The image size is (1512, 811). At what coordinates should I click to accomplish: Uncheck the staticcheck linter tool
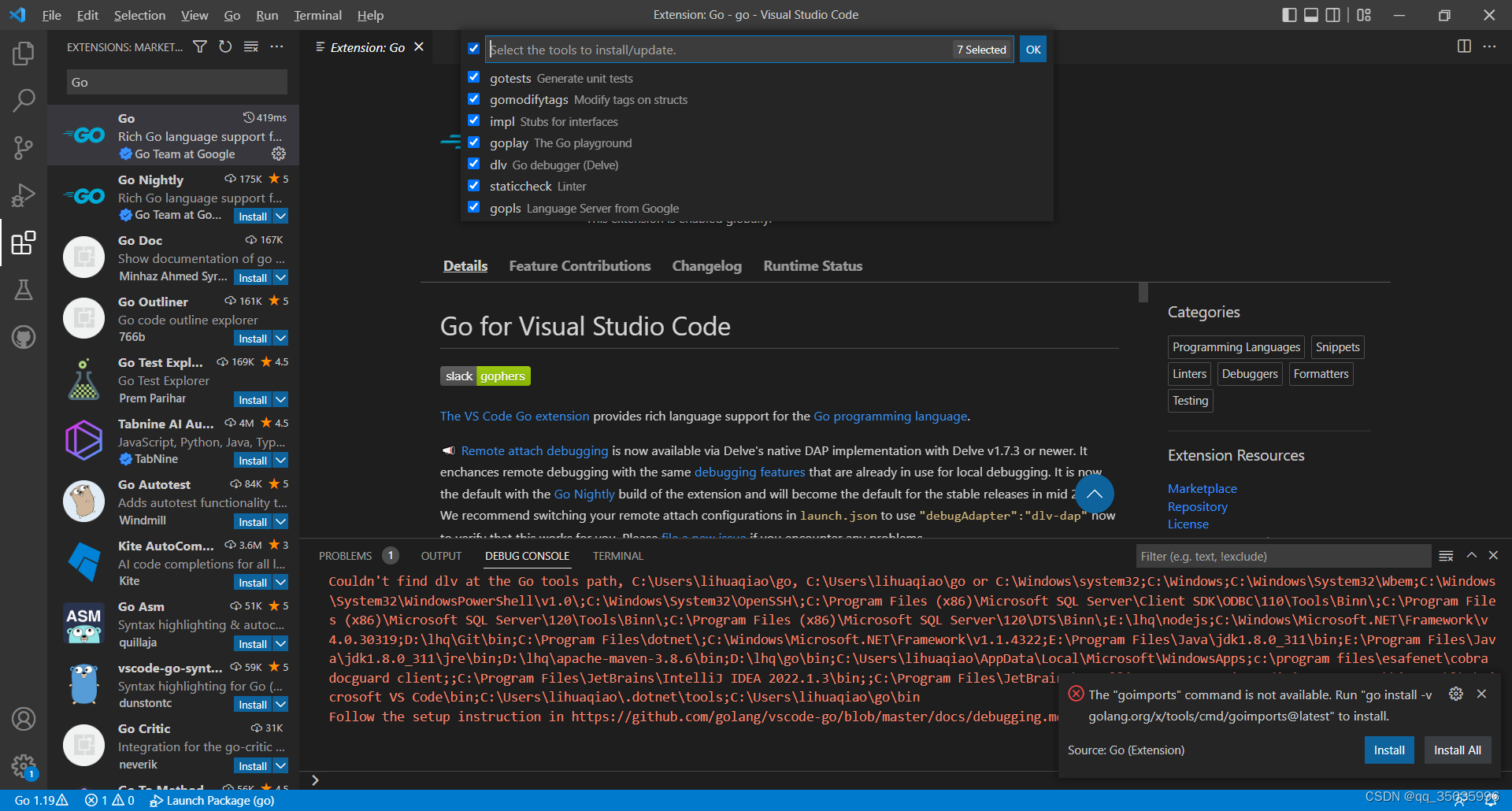point(473,186)
